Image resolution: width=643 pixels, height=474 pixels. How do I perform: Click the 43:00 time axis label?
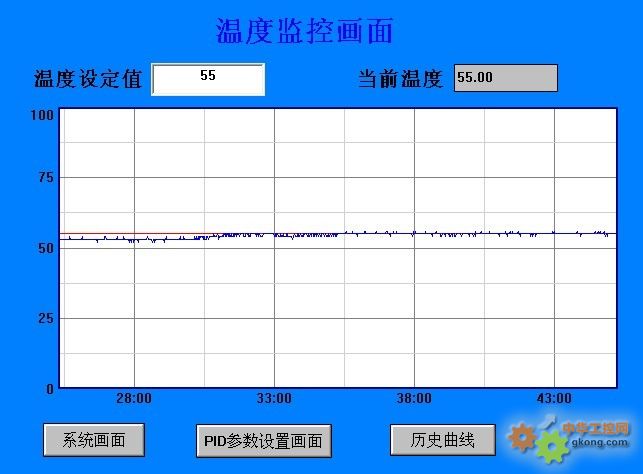click(554, 398)
